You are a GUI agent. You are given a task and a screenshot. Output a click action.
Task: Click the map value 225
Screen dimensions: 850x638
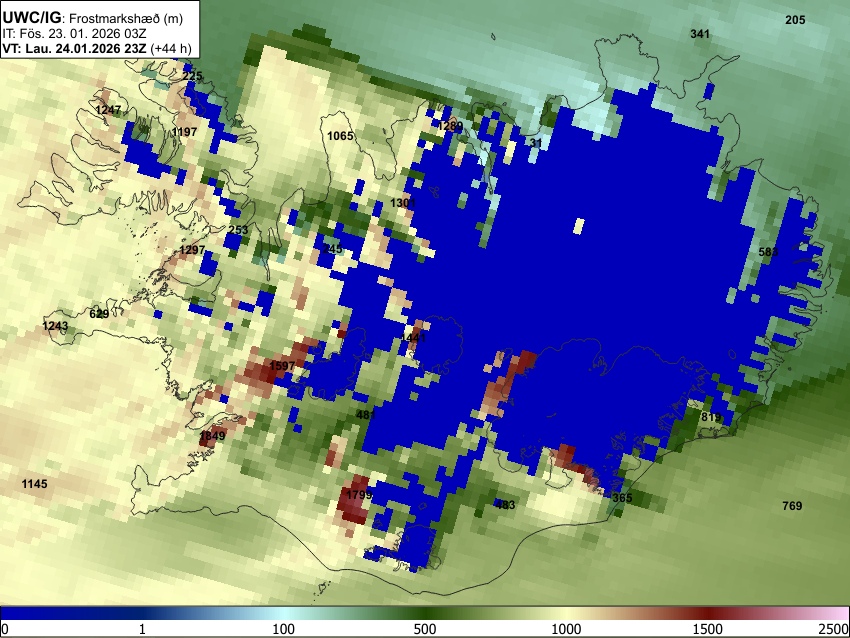tap(192, 76)
